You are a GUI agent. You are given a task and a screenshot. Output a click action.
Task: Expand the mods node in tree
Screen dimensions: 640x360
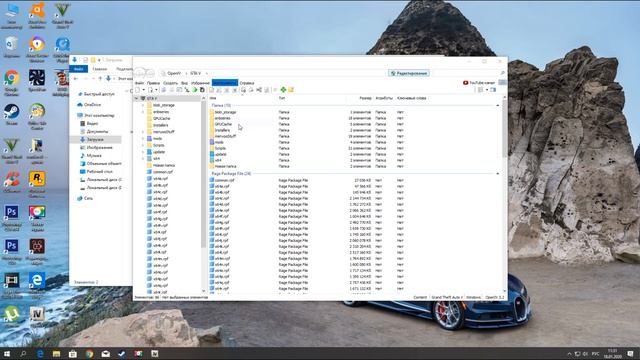coord(143,139)
